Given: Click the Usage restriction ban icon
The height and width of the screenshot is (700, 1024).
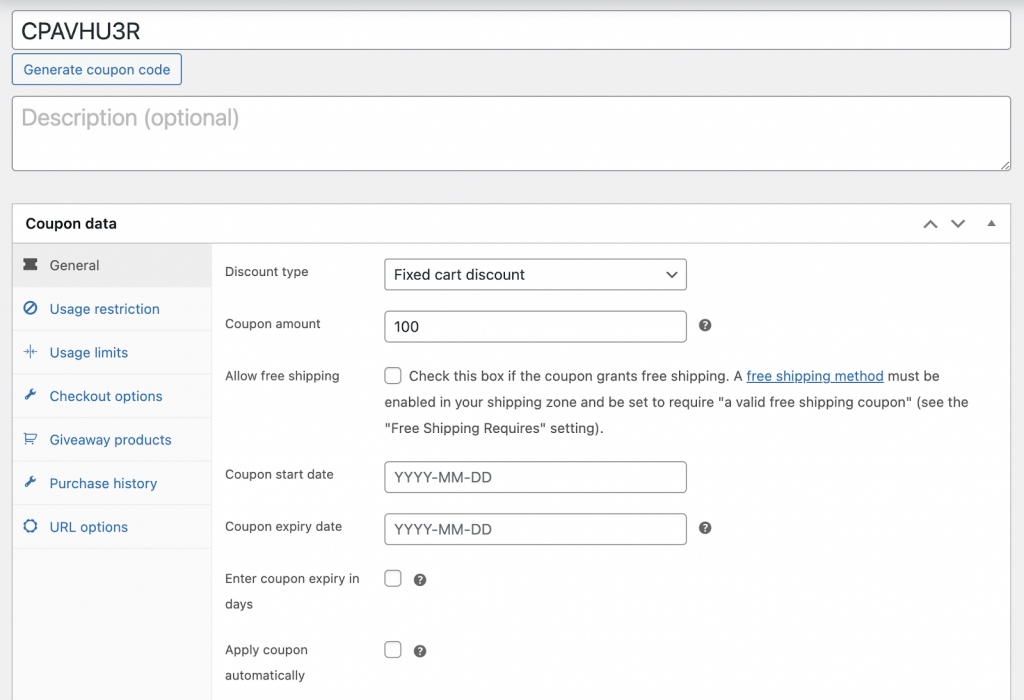Looking at the screenshot, I should coord(30,308).
